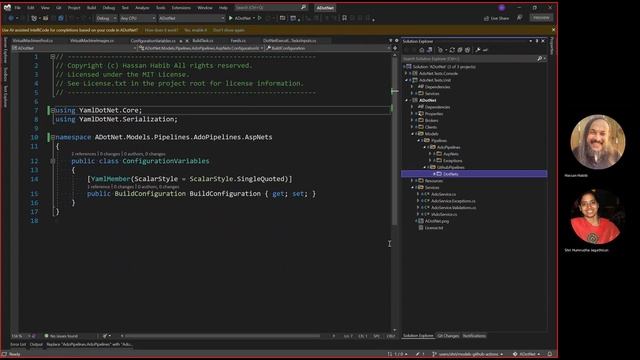The height and width of the screenshot is (360, 640).
Task: Collapse the using directives region on line 7
Action: point(53,110)
